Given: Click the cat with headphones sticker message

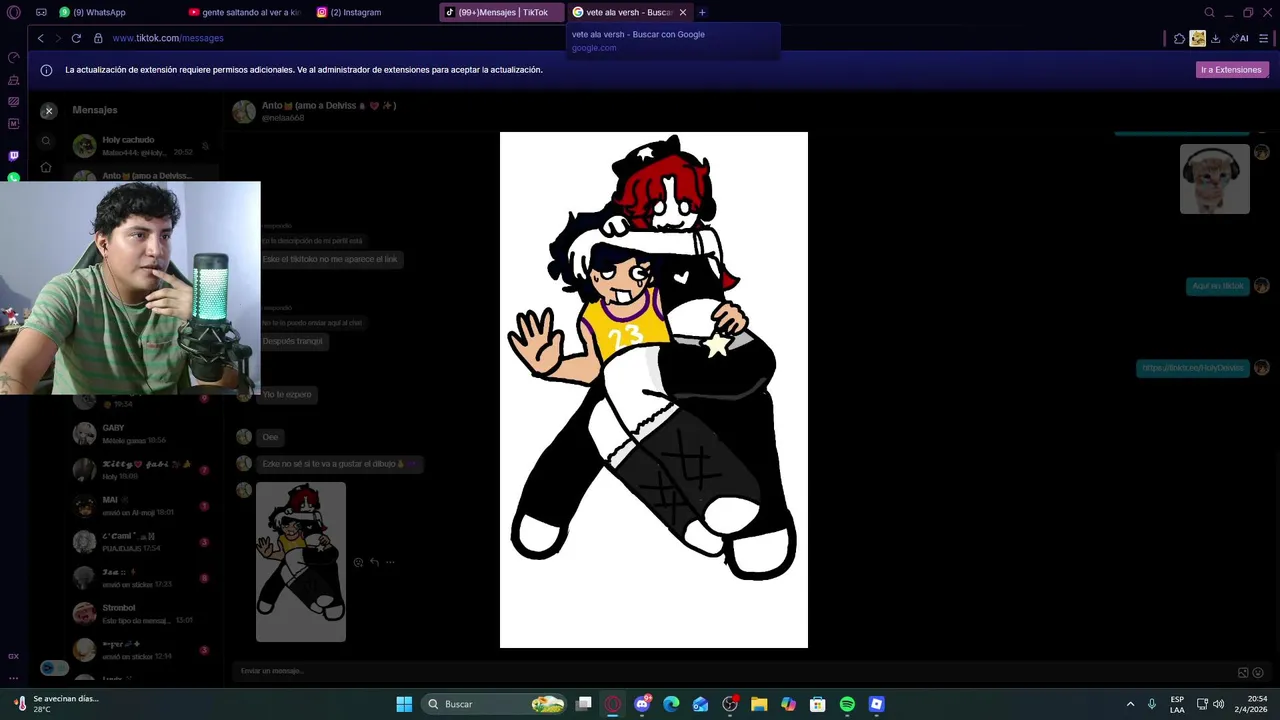Looking at the screenshot, I should click(x=1215, y=179).
